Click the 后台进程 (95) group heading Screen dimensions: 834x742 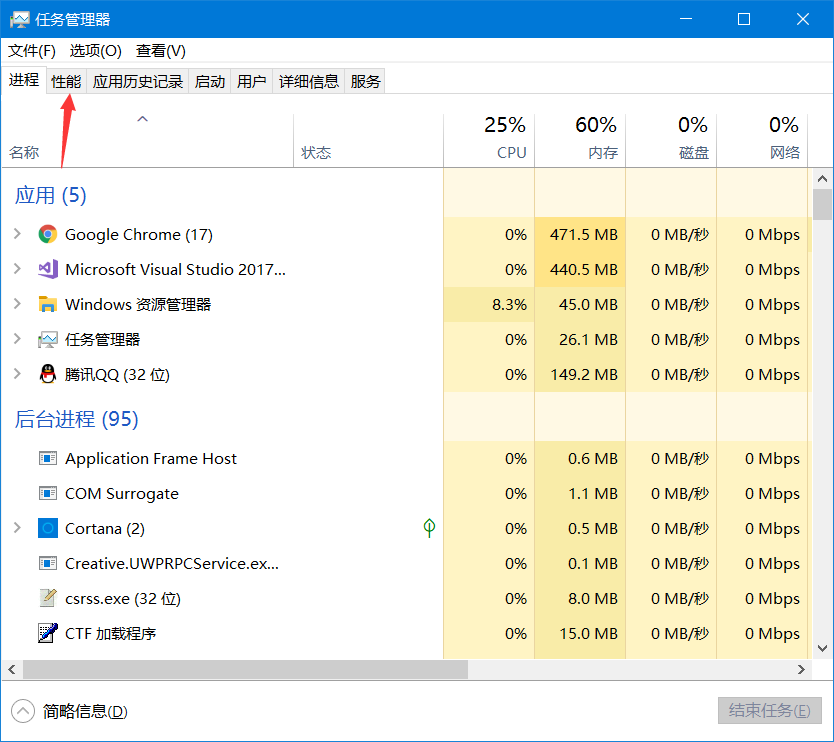click(x=77, y=419)
